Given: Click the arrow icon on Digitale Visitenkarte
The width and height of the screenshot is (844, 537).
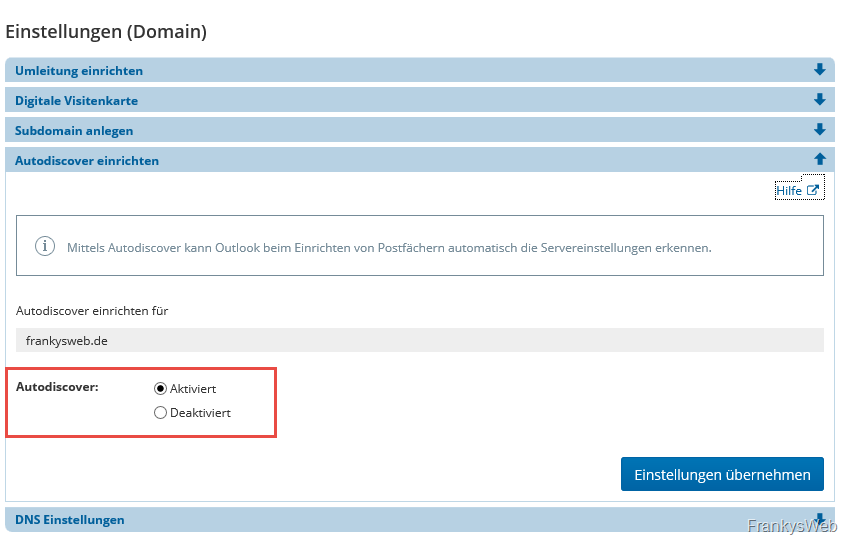Looking at the screenshot, I should pos(820,100).
